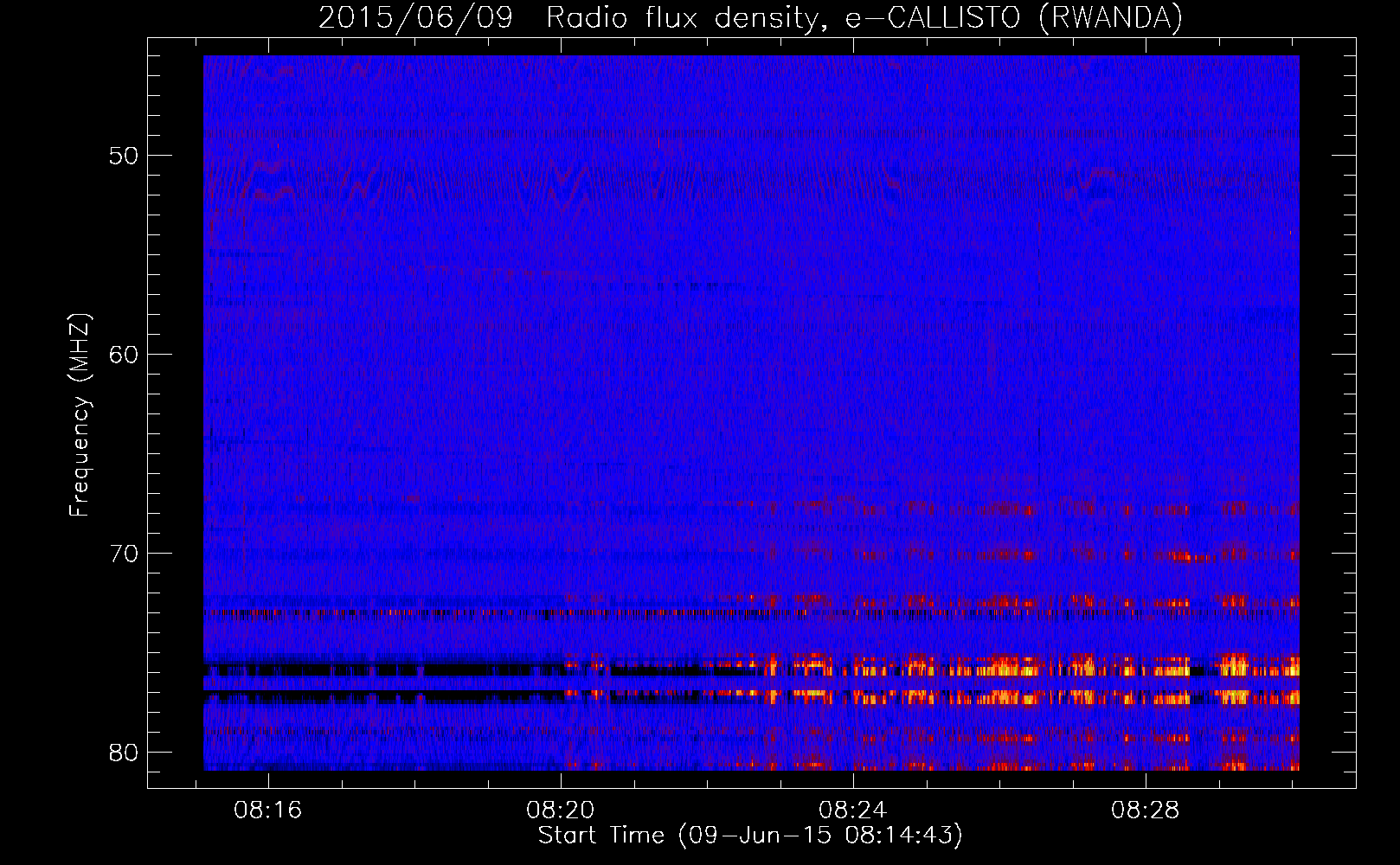The width and height of the screenshot is (1400, 865).
Task: Click the 80 frequency tick label
Action: (124, 753)
